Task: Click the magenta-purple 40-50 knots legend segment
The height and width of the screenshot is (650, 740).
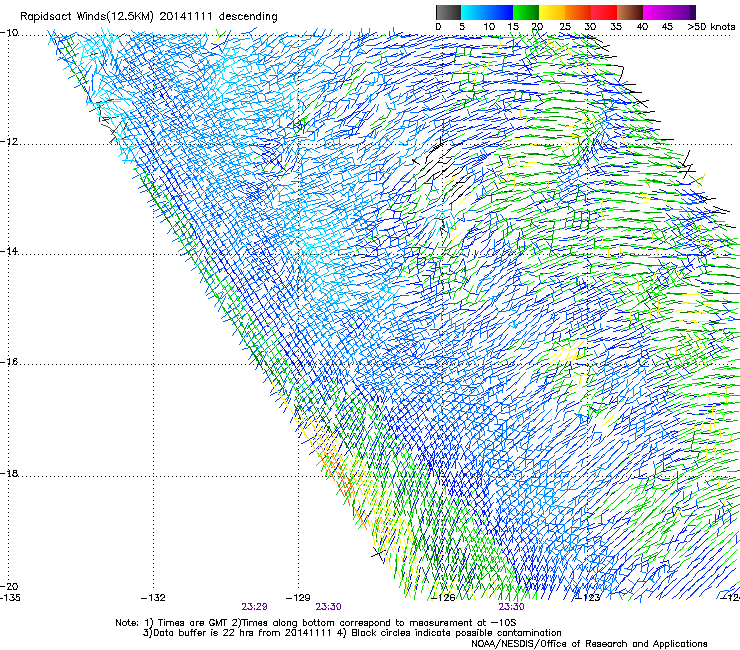Action: pos(669,12)
